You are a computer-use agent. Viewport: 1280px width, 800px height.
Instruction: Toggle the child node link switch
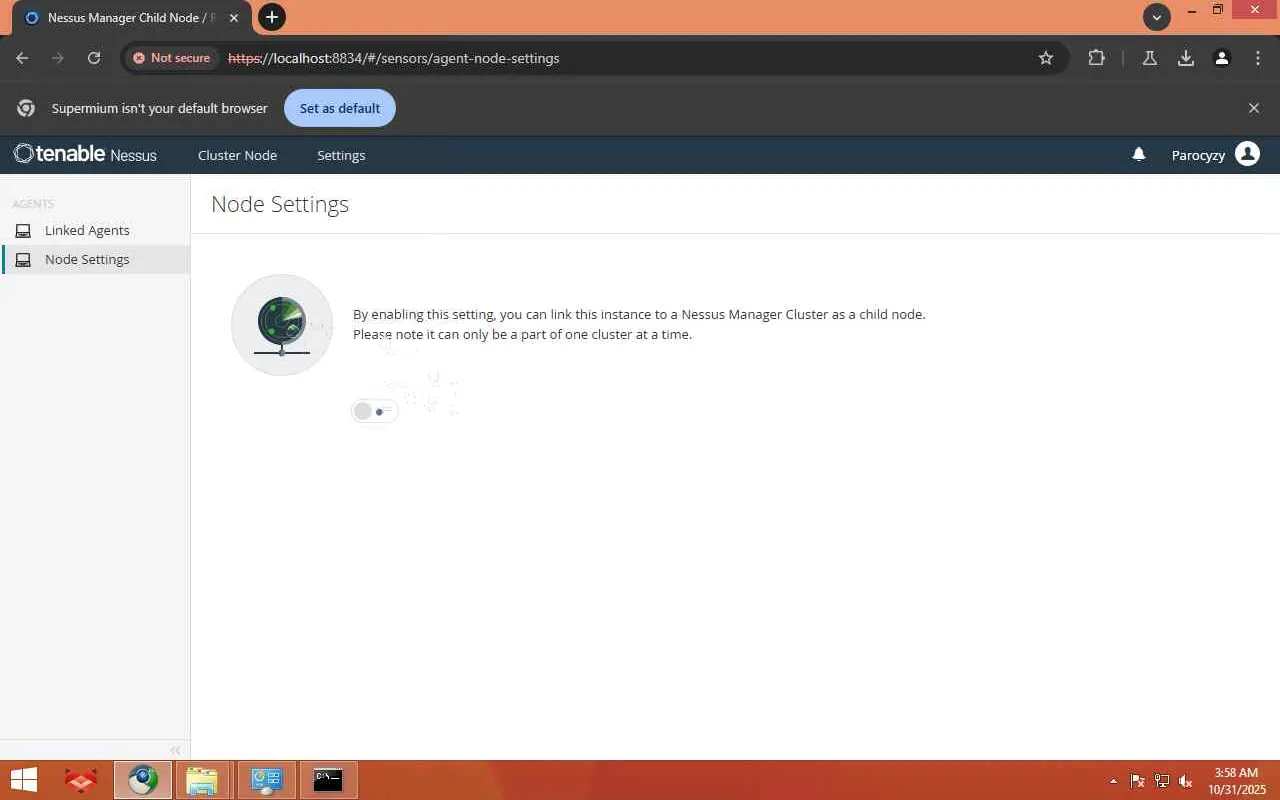pos(375,411)
